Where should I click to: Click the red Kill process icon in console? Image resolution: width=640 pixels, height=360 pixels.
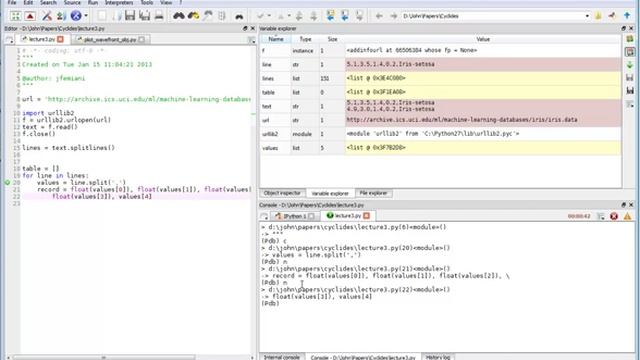pos(614,216)
